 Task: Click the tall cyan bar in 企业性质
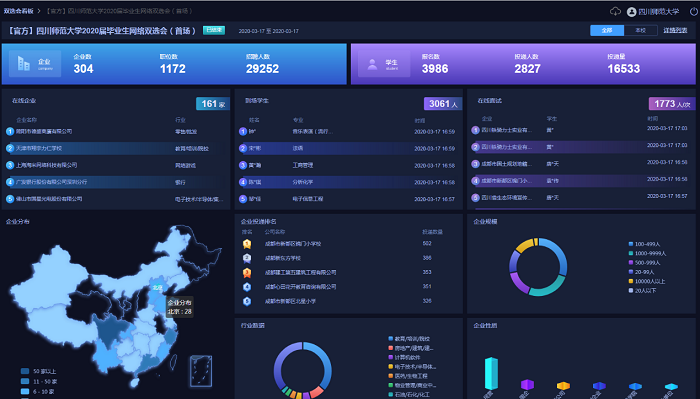pyautogui.click(x=491, y=373)
